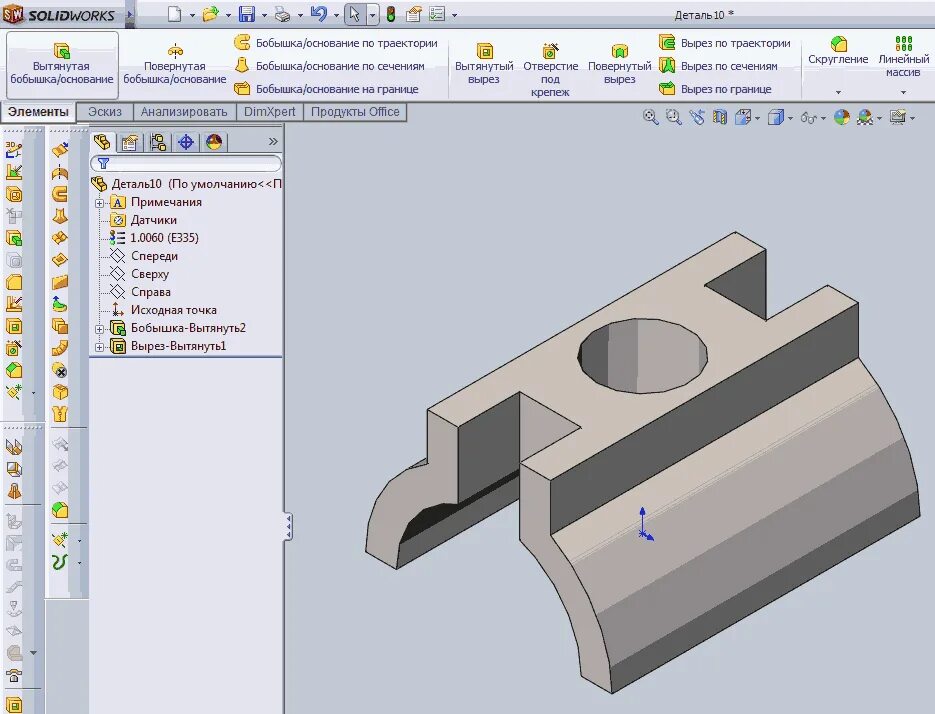Expand Вырез-Вытянуть1 feature node
935x714 pixels.
tap(100, 347)
